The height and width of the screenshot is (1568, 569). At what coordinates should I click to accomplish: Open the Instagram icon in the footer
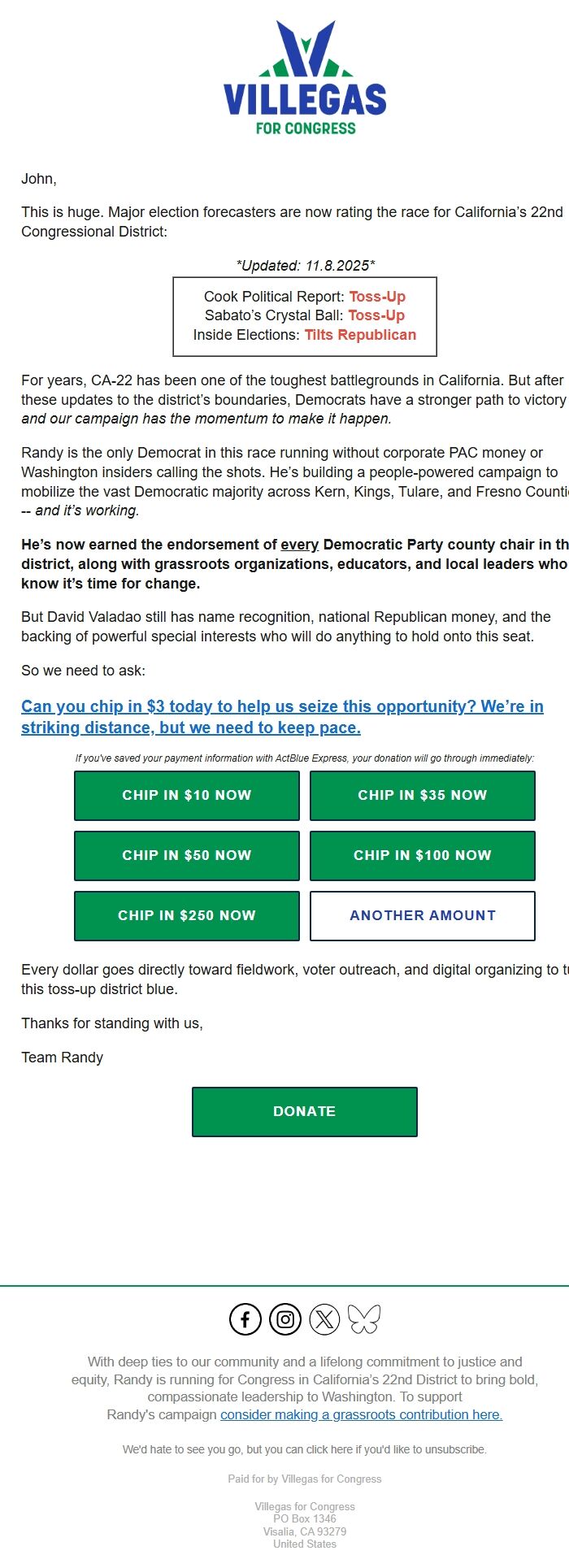[285, 1319]
